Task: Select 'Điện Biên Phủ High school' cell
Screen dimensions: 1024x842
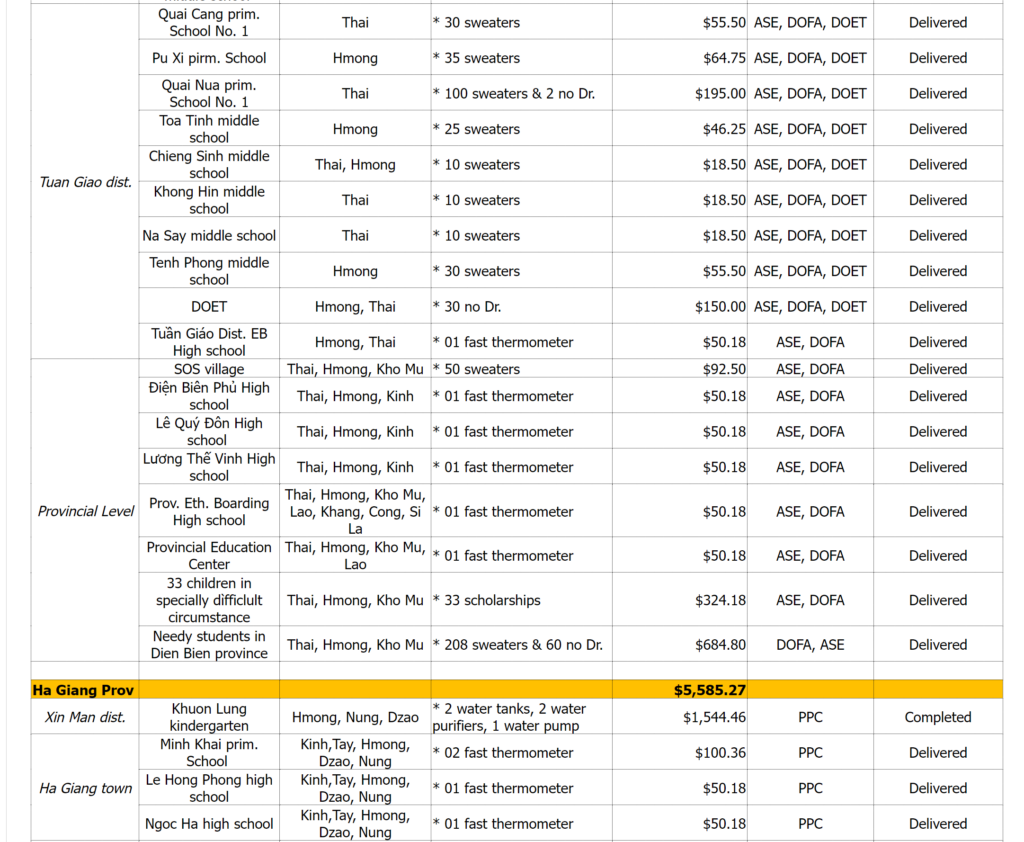Action: pos(209,395)
